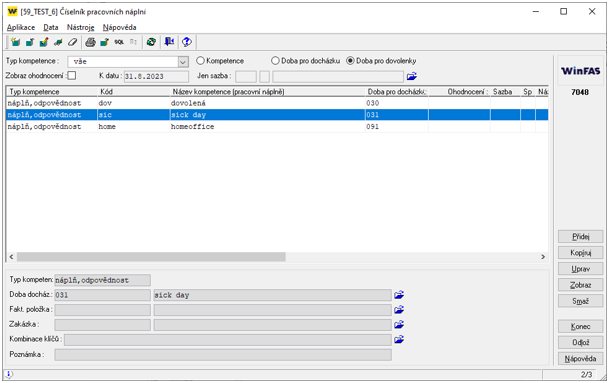The width and height of the screenshot is (609, 383).
Task: Click the Zobraz button
Action: 581,285
